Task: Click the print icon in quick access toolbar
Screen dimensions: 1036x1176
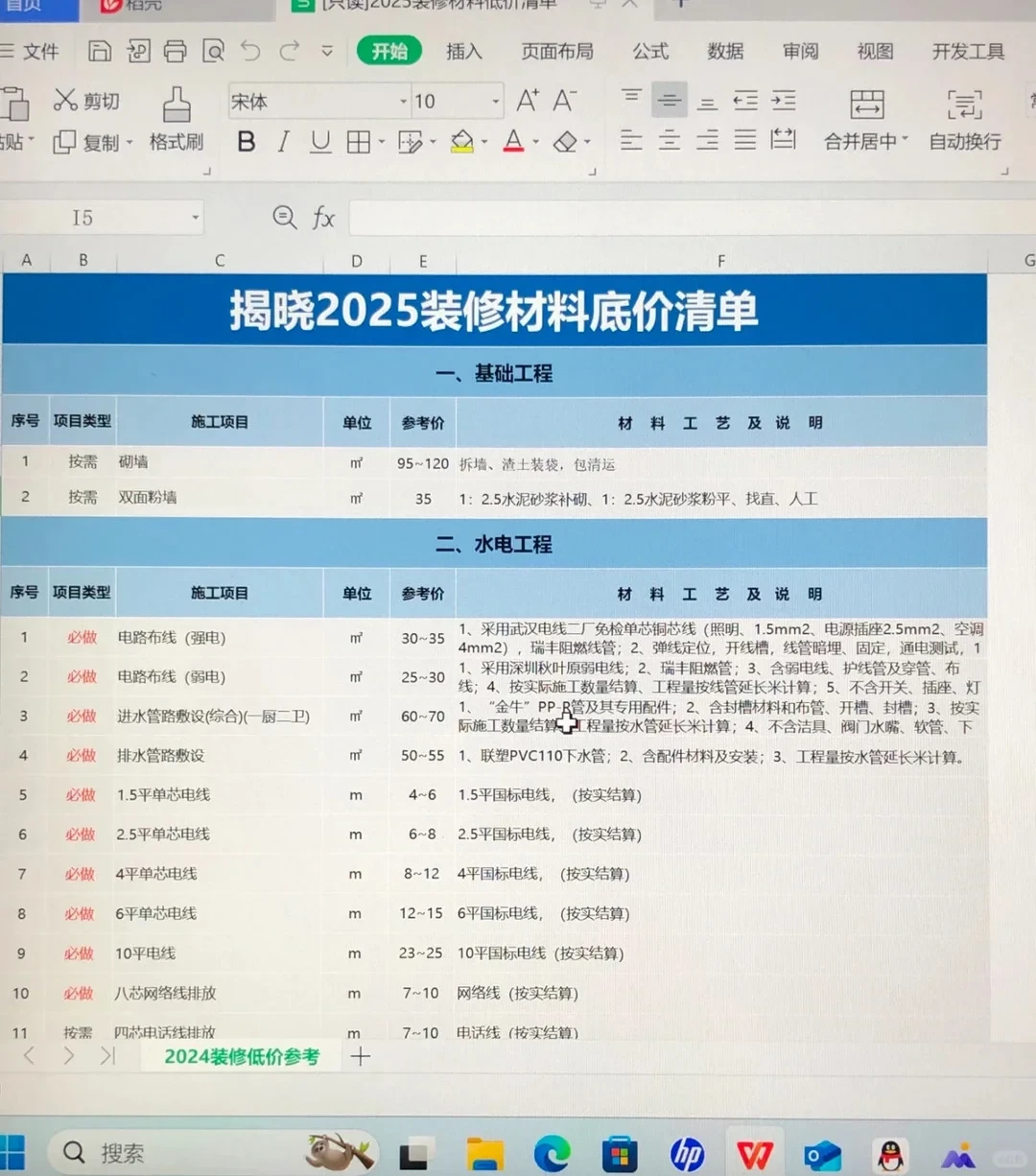Action: coord(175,51)
